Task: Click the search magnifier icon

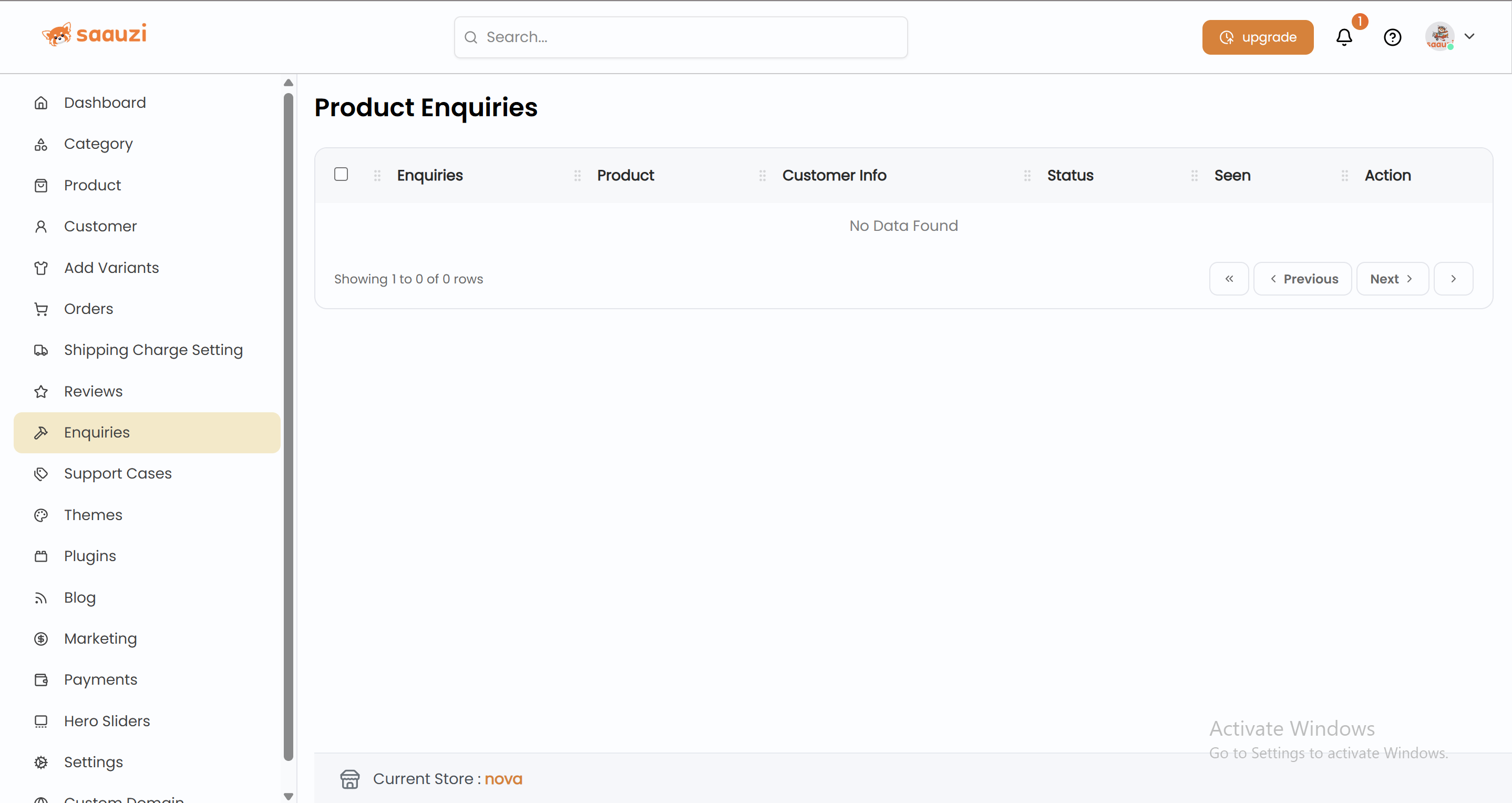Action: click(471, 37)
